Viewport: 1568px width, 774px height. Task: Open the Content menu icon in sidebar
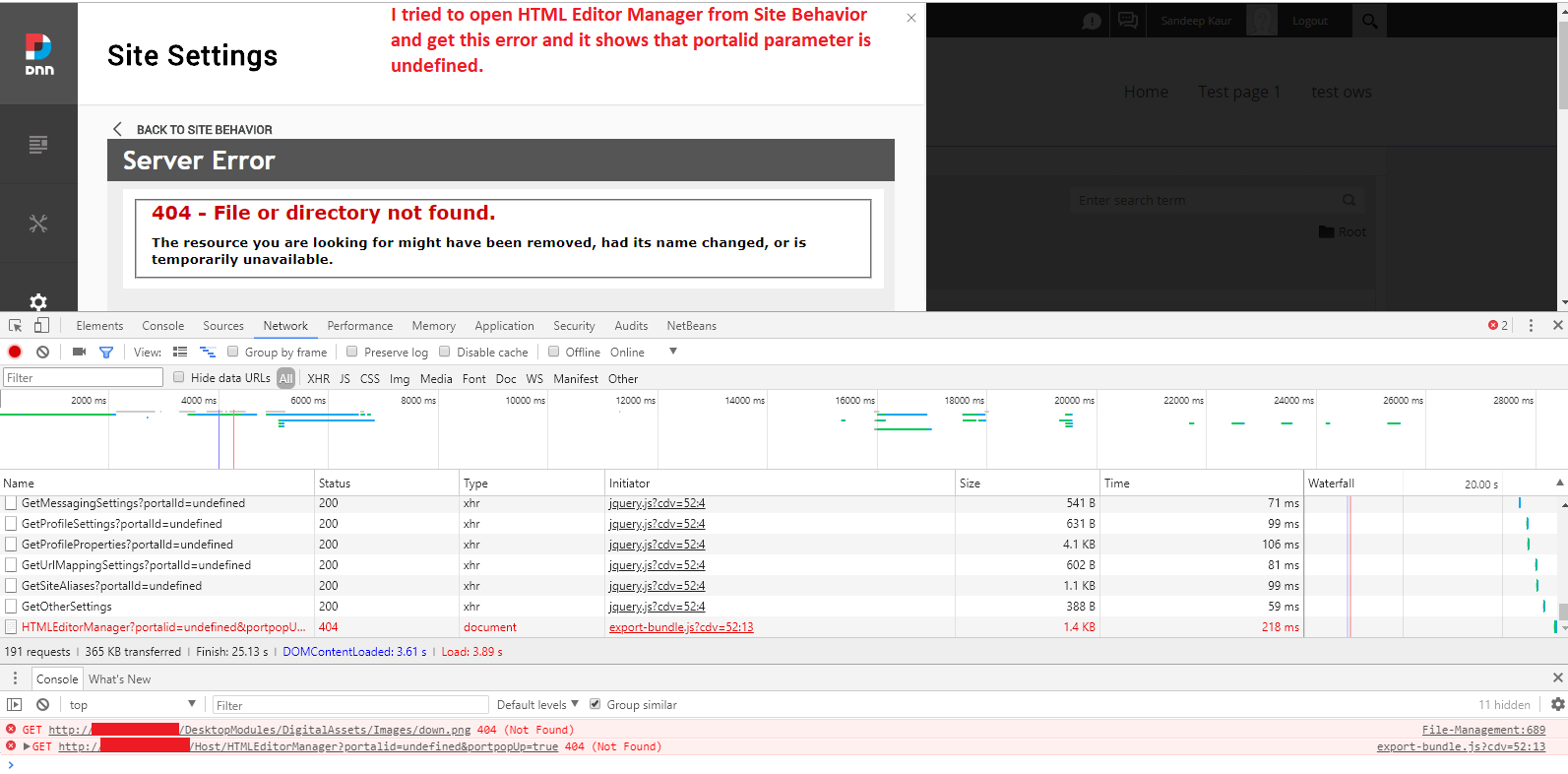(38, 145)
